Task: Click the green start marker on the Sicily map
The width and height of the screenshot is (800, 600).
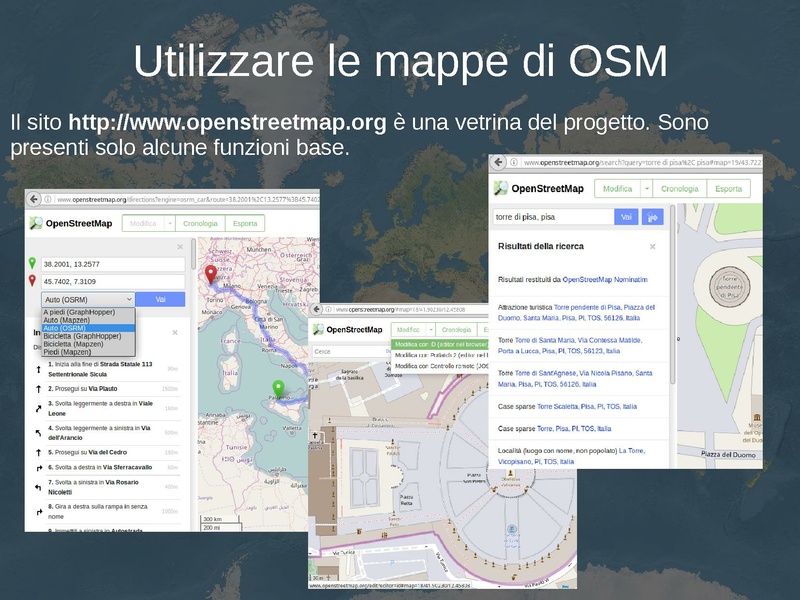Action: [x=279, y=388]
